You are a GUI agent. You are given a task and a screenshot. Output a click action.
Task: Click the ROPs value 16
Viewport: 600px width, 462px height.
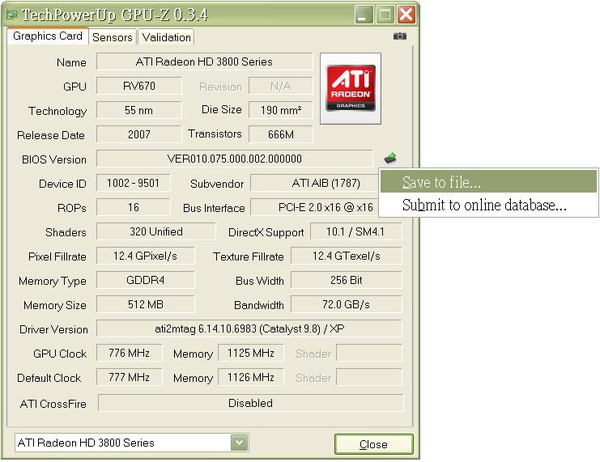pyautogui.click(x=133, y=207)
